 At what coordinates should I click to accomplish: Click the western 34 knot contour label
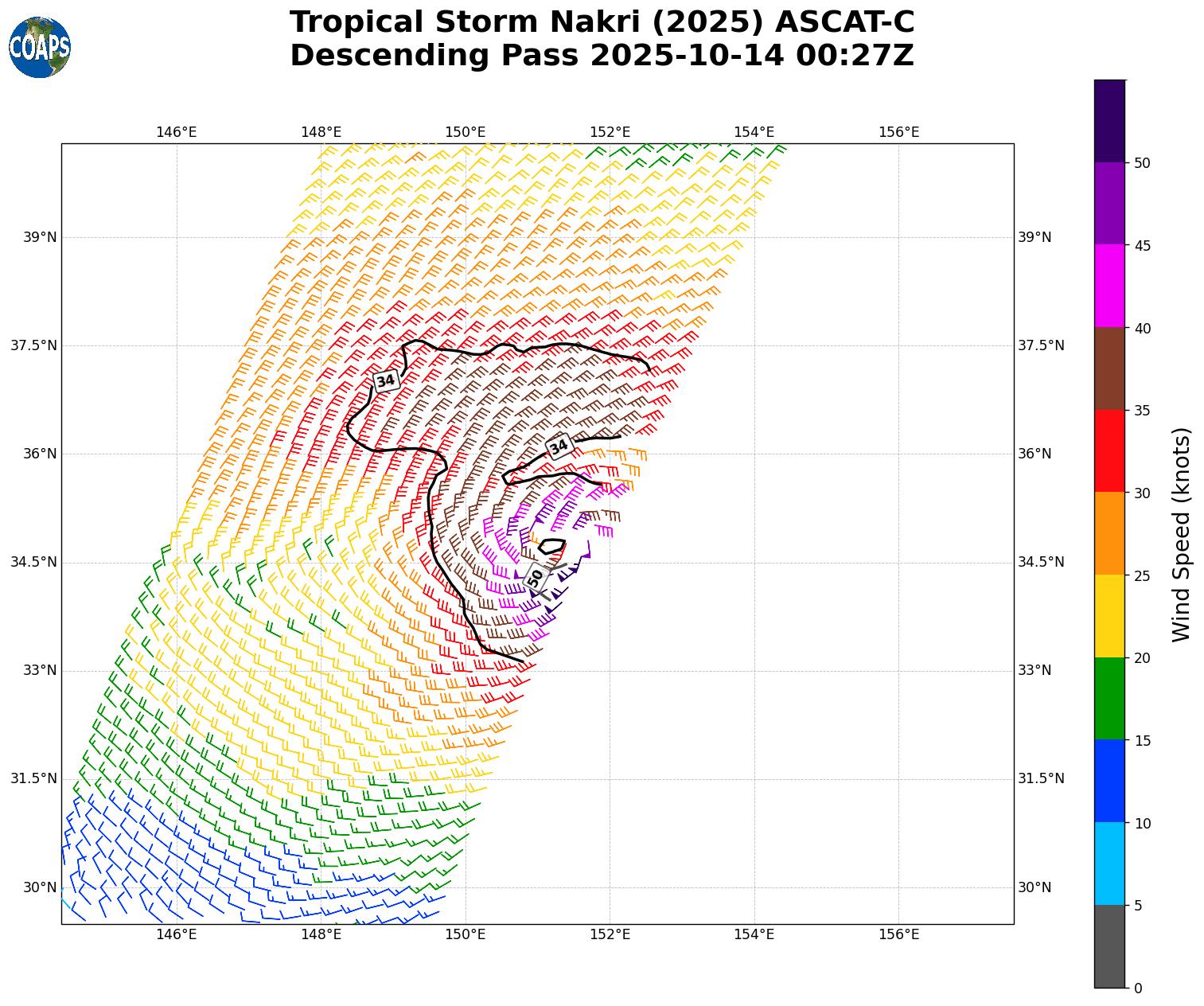pyautogui.click(x=386, y=380)
